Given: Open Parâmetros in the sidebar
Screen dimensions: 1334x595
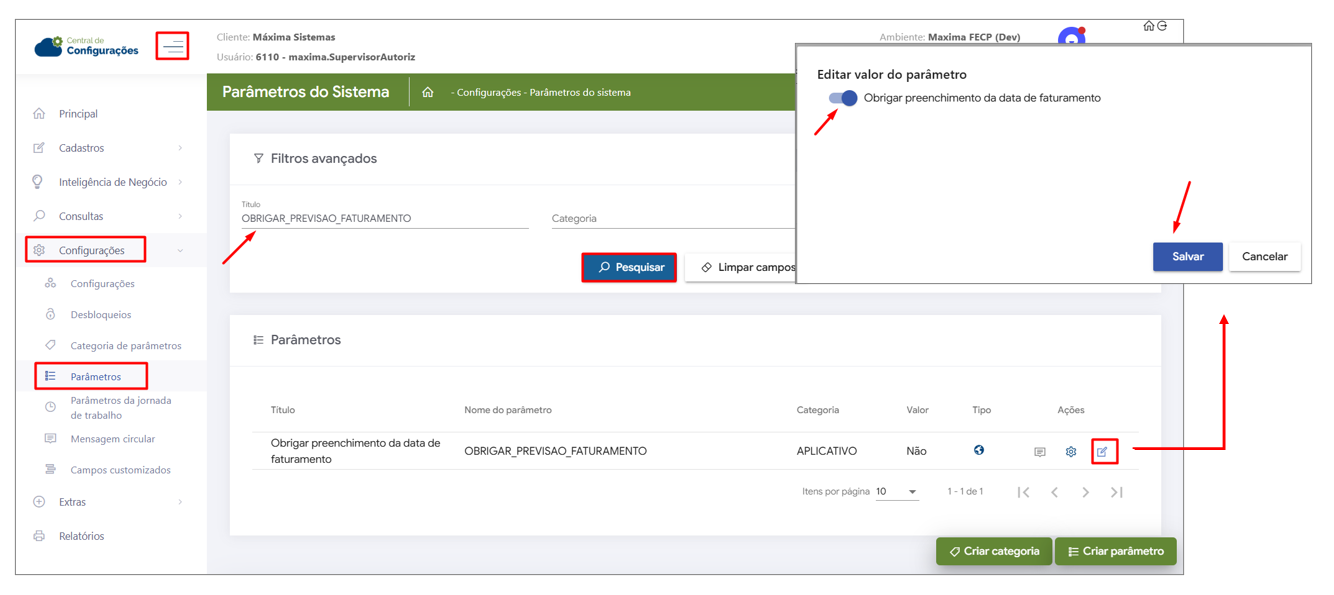Looking at the screenshot, I should [95, 377].
